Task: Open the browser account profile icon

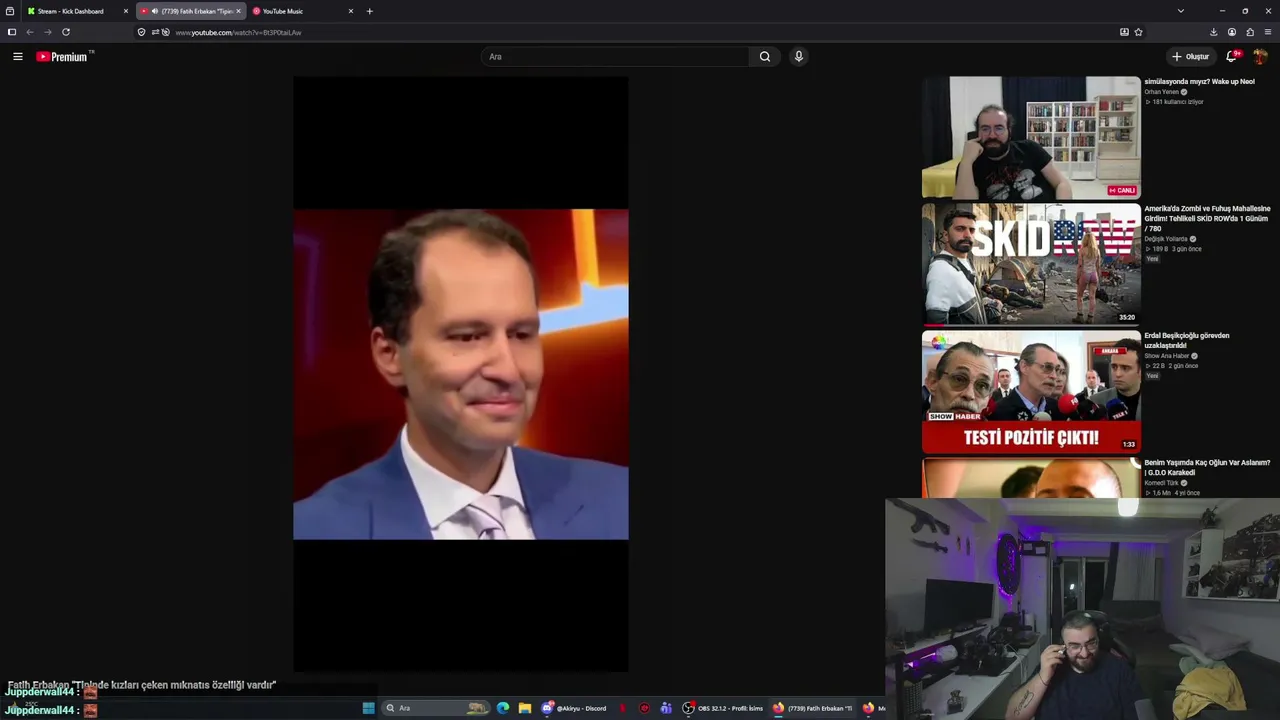Action: (1232, 32)
